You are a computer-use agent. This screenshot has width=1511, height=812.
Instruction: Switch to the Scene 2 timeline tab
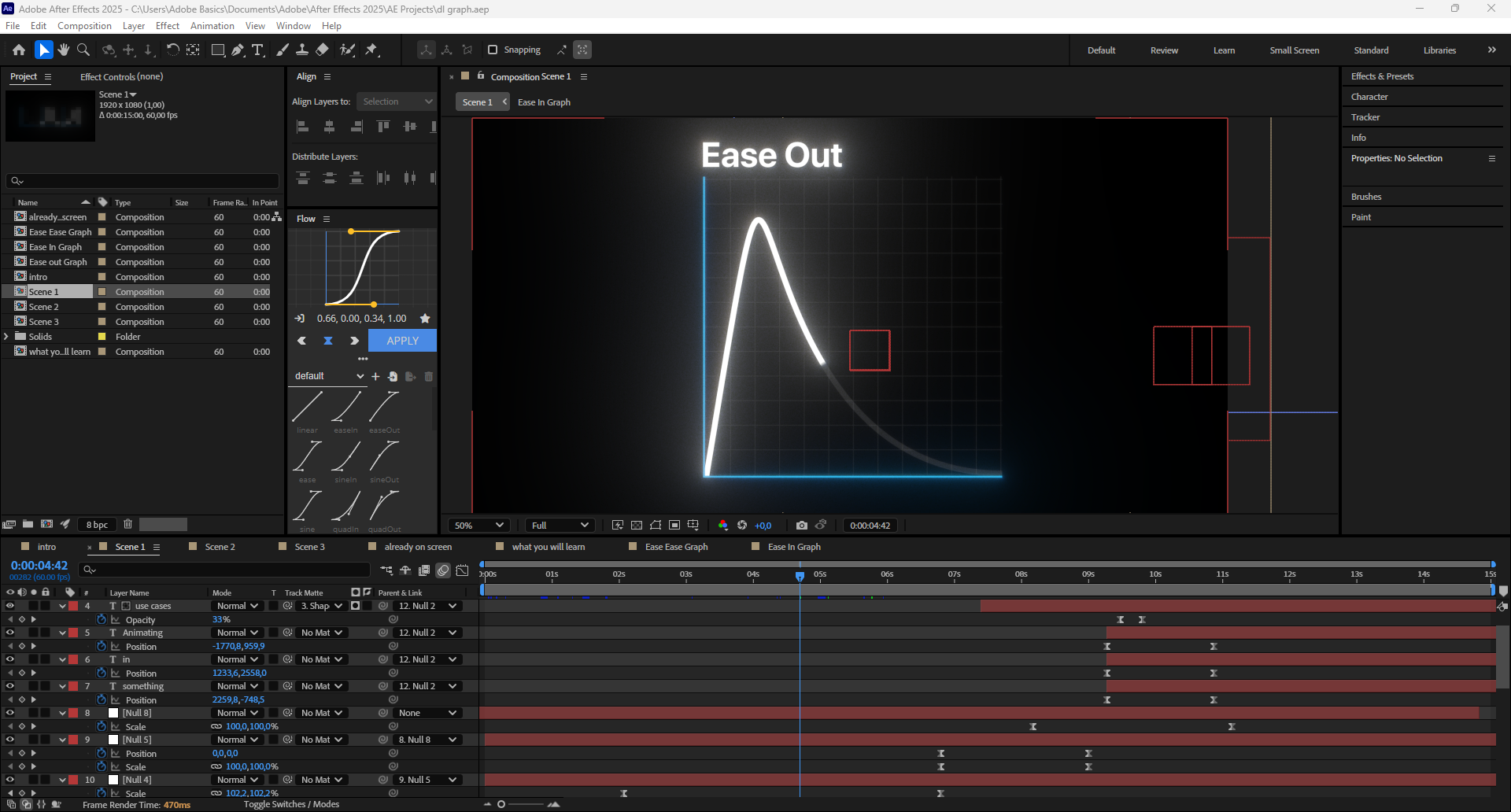pyautogui.click(x=220, y=547)
